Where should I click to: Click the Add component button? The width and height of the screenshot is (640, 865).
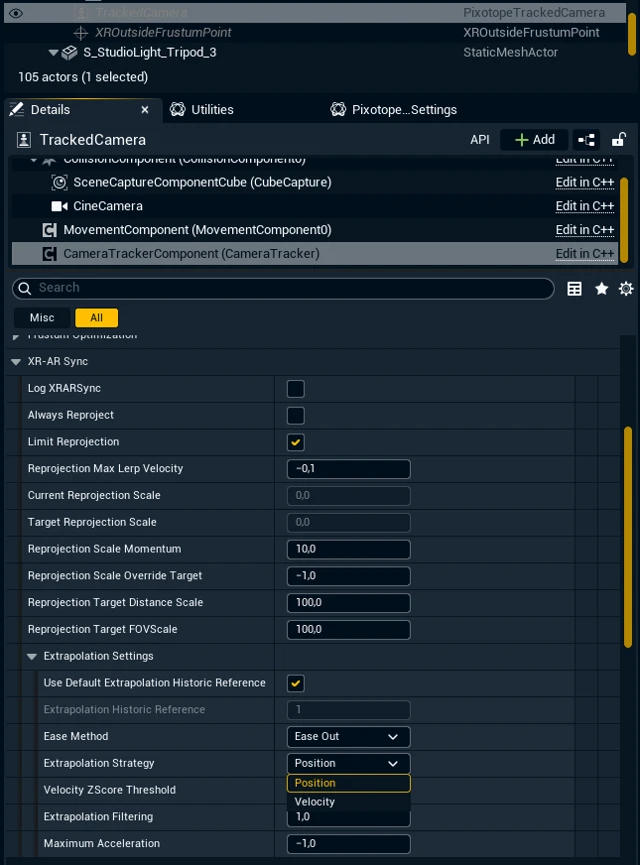[x=534, y=140]
